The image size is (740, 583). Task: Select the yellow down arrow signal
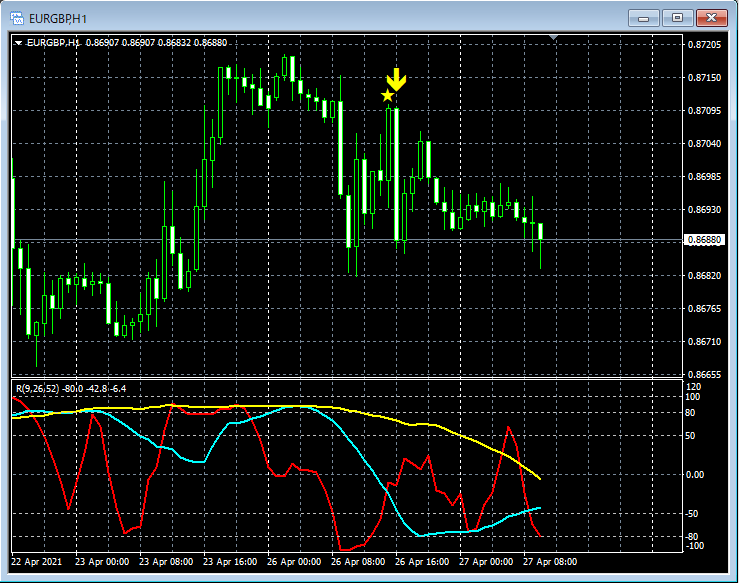click(x=396, y=79)
